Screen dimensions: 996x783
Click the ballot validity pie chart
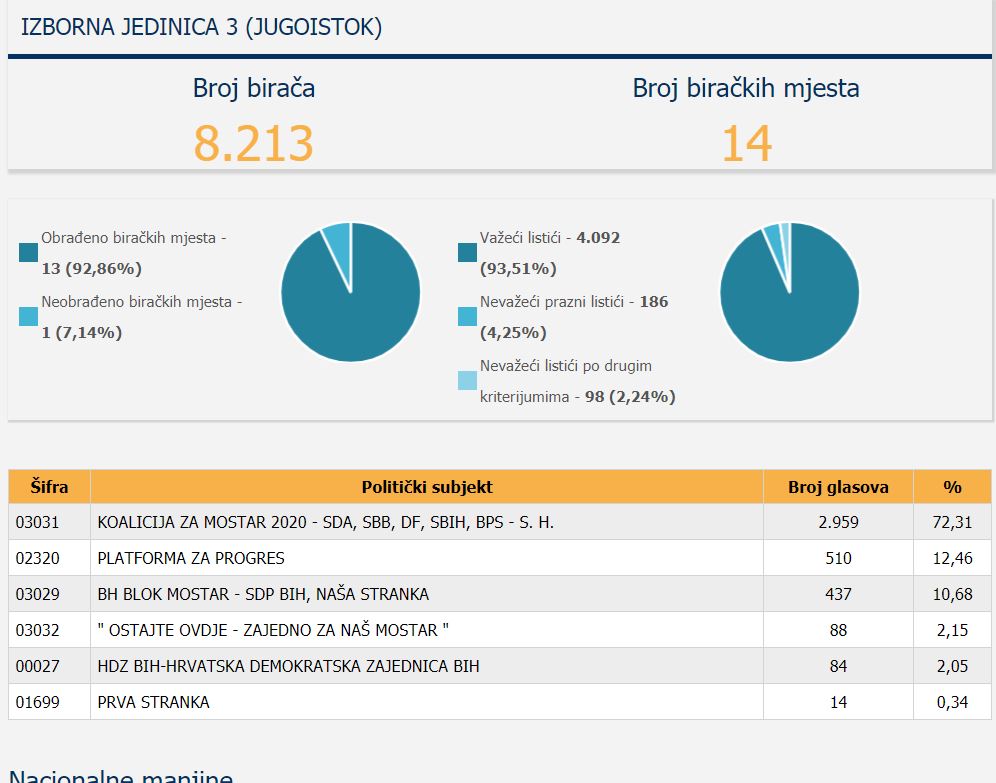point(790,292)
